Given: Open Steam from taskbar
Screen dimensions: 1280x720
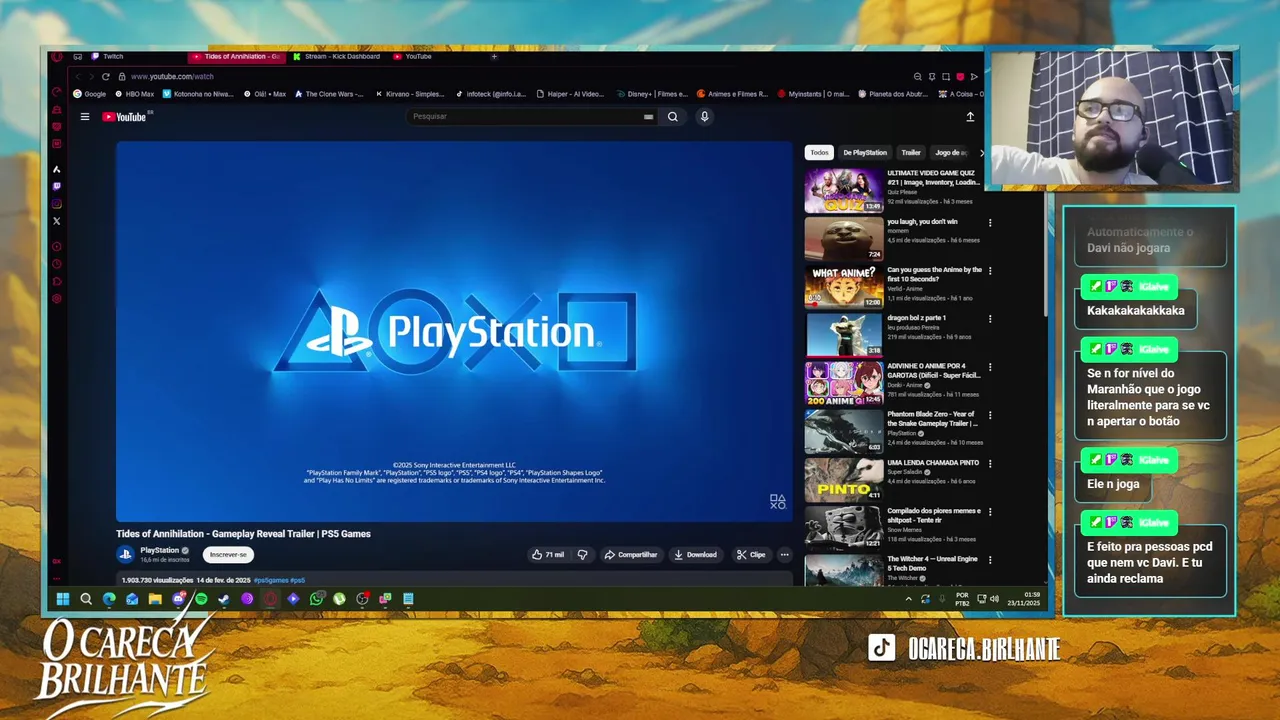Looking at the screenshot, I should pos(224,599).
